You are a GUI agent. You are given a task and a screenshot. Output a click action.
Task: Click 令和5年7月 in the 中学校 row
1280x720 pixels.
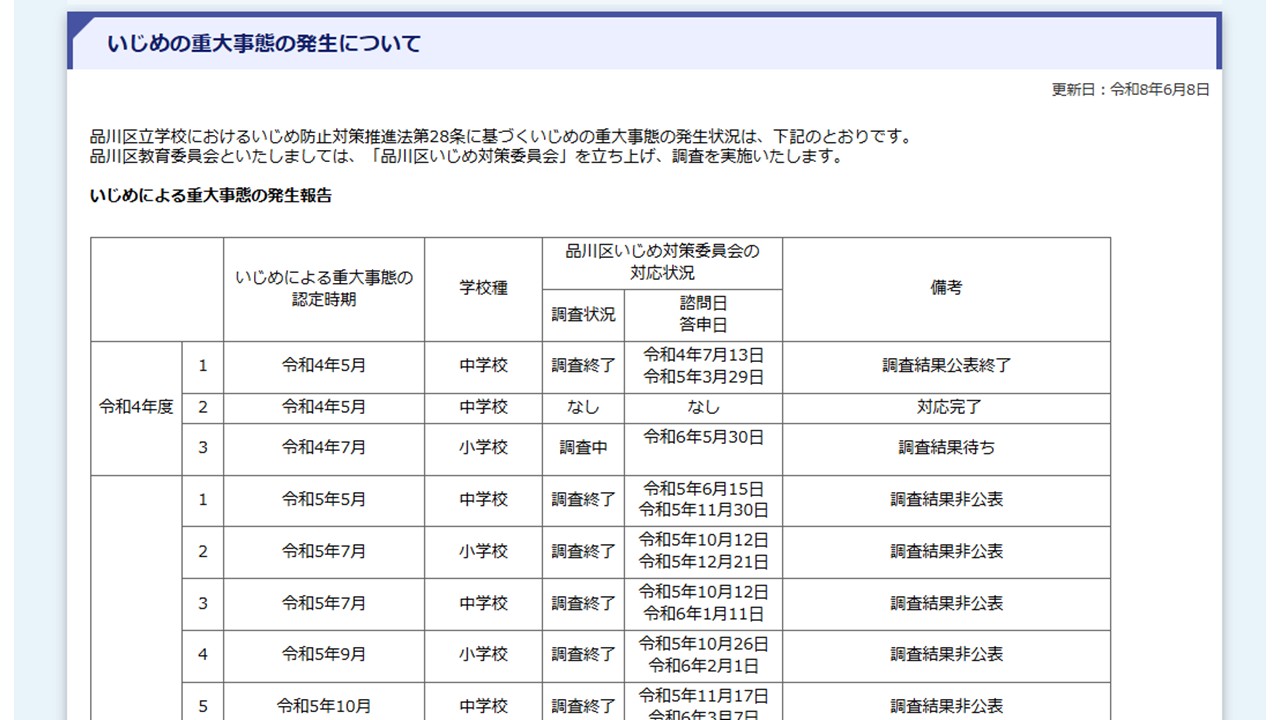click(x=324, y=603)
